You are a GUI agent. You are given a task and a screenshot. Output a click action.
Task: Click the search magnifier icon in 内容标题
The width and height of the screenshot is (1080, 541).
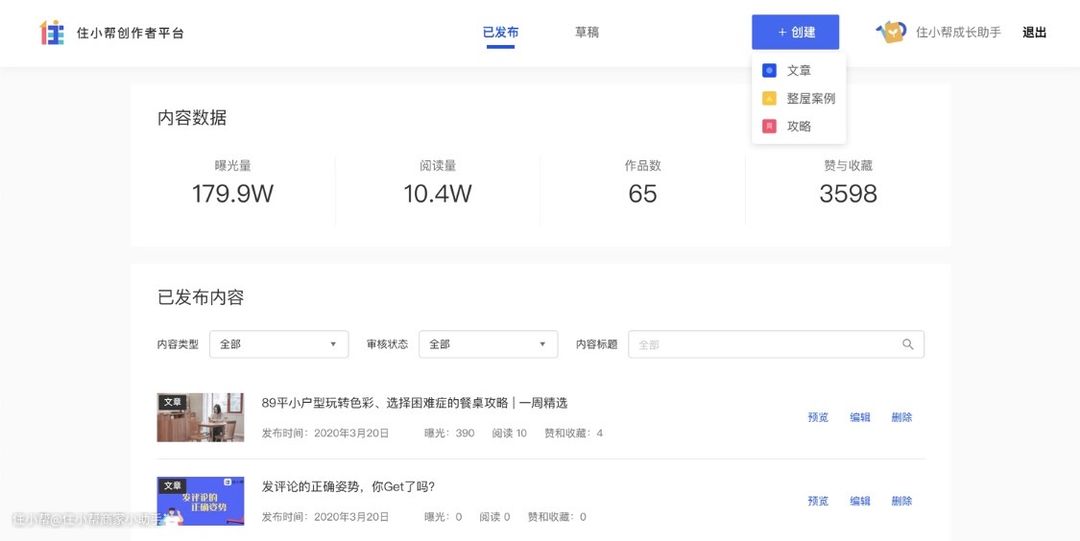pos(908,344)
